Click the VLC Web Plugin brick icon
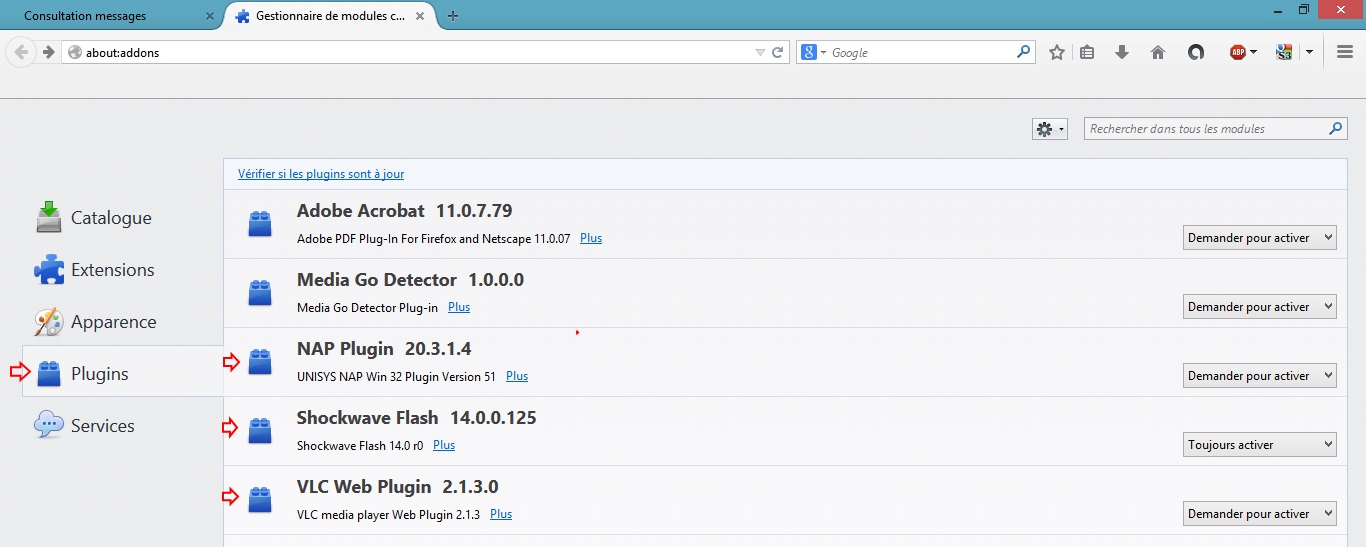 [260, 500]
